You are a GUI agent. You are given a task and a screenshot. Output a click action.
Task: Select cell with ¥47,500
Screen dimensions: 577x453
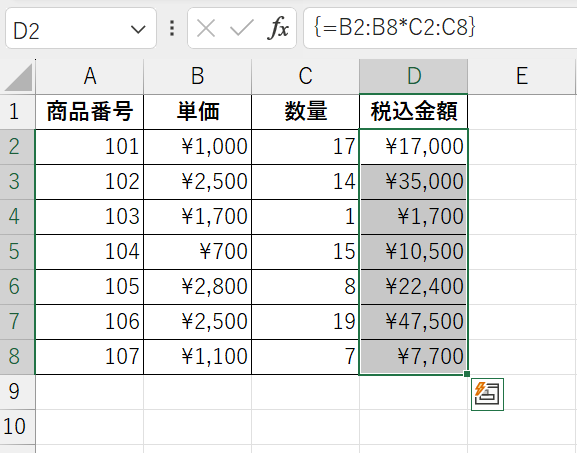pos(414,321)
